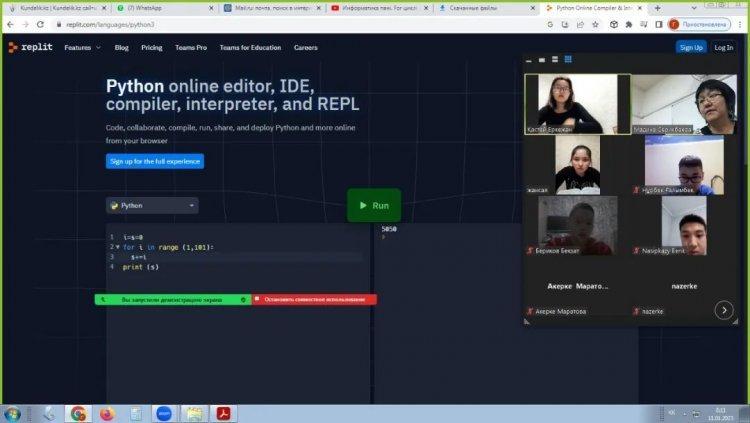Select the Zoom grid view icon
Image resolution: width=750 pixels, height=423 pixels.
tap(568, 59)
